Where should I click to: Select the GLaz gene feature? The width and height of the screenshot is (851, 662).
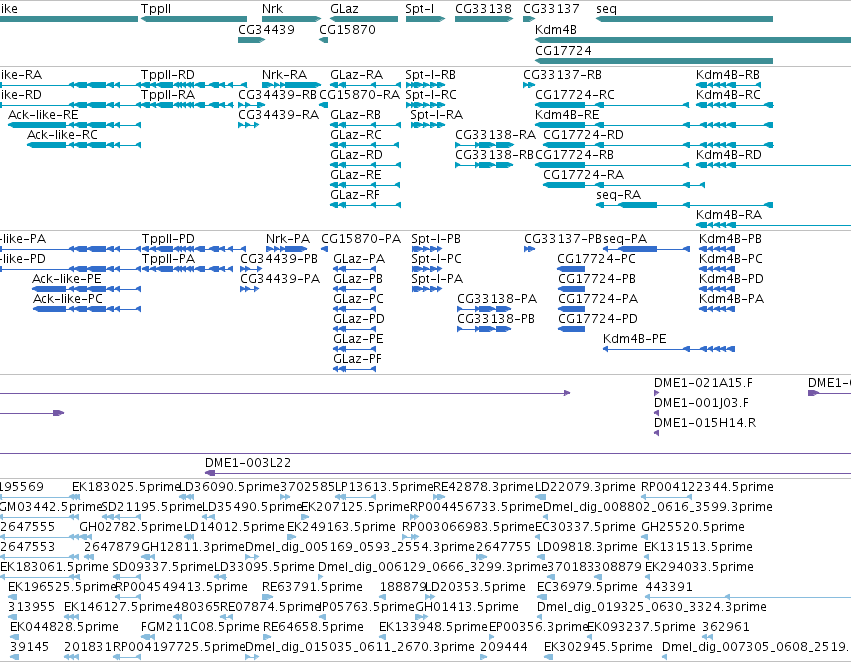[x=364, y=19]
